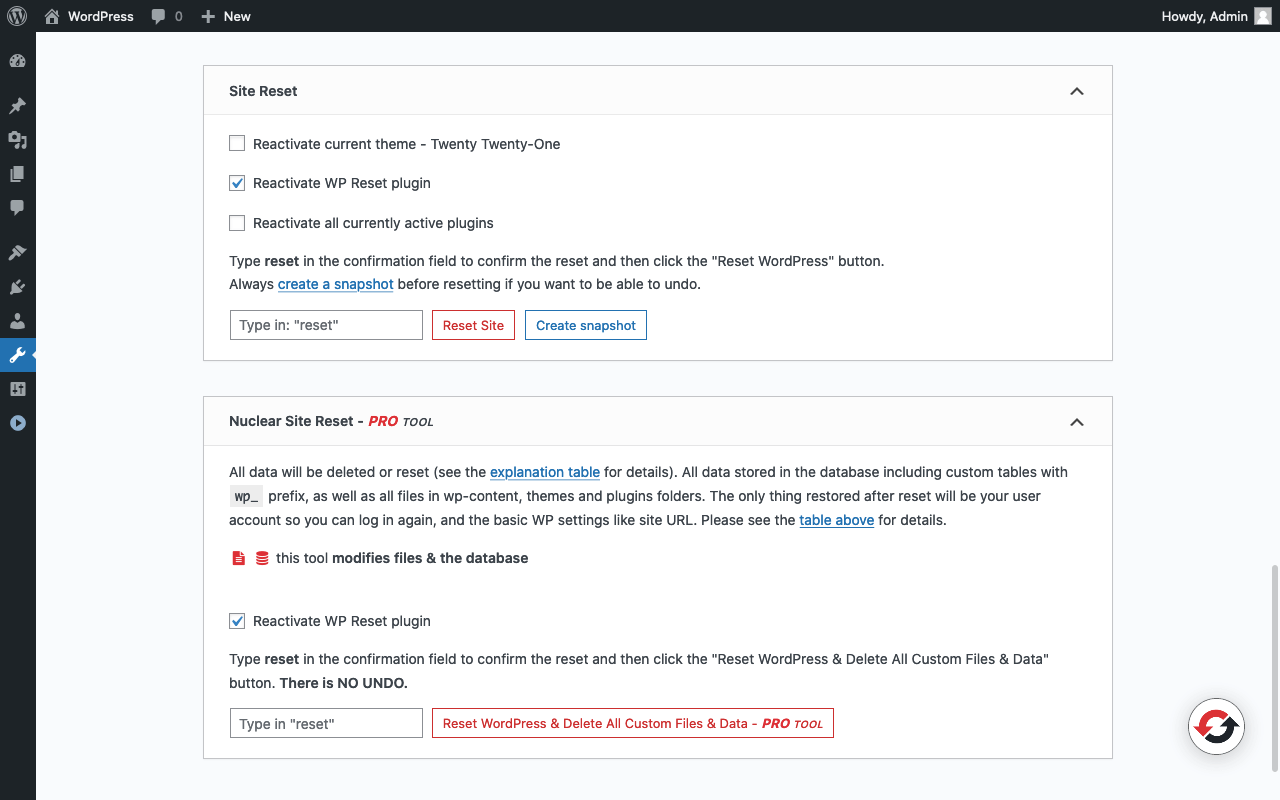
Task: Click Reset WordPress & Delete All Custom Files button
Action: pyautogui.click(x=632, y=723)
